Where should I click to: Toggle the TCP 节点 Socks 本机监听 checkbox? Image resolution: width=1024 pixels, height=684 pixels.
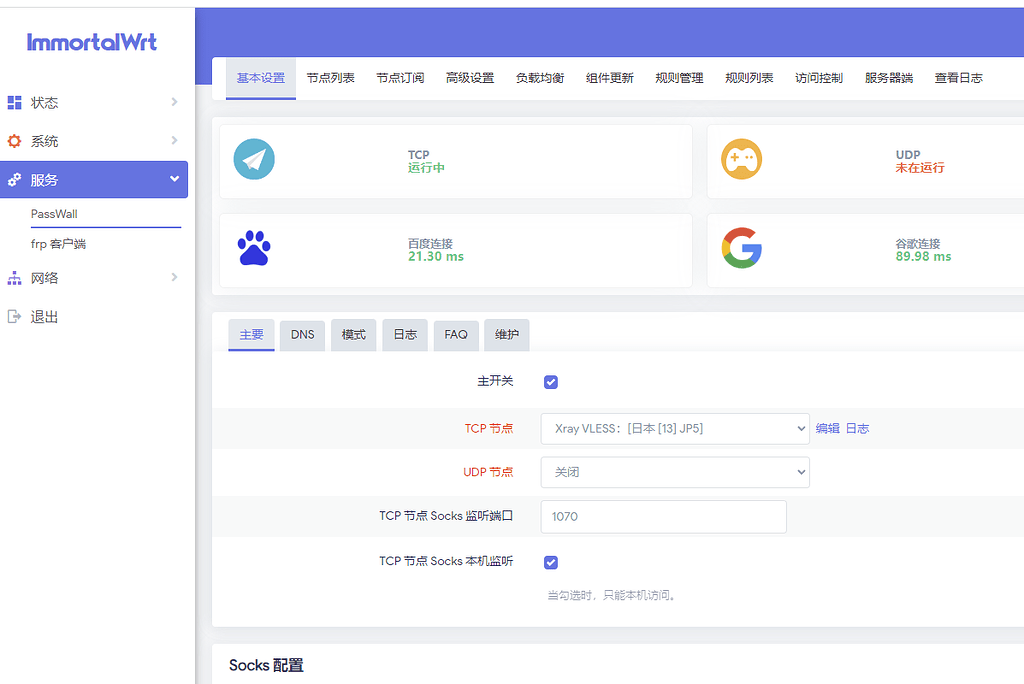click(551, 562)
